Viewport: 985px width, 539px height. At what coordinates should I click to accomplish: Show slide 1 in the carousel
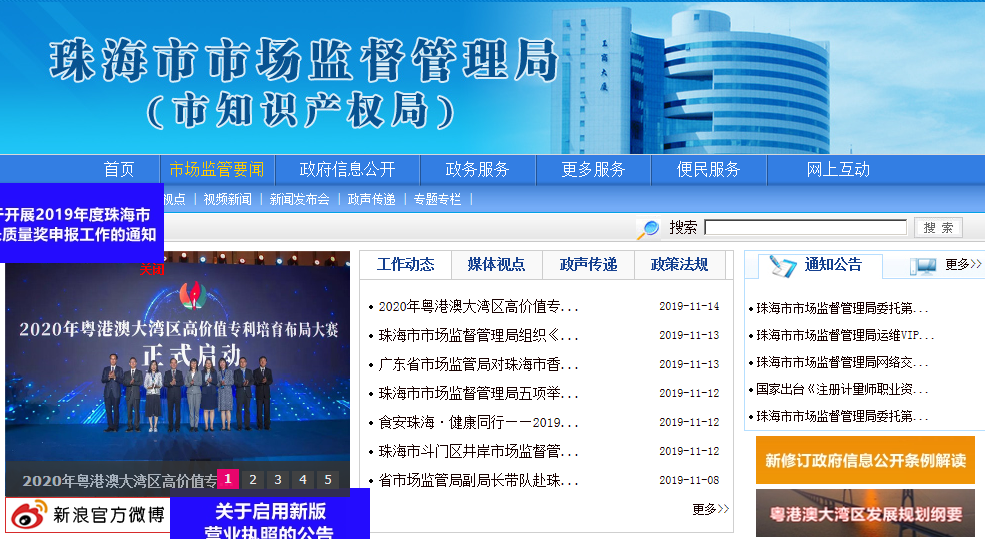[228, 479]
